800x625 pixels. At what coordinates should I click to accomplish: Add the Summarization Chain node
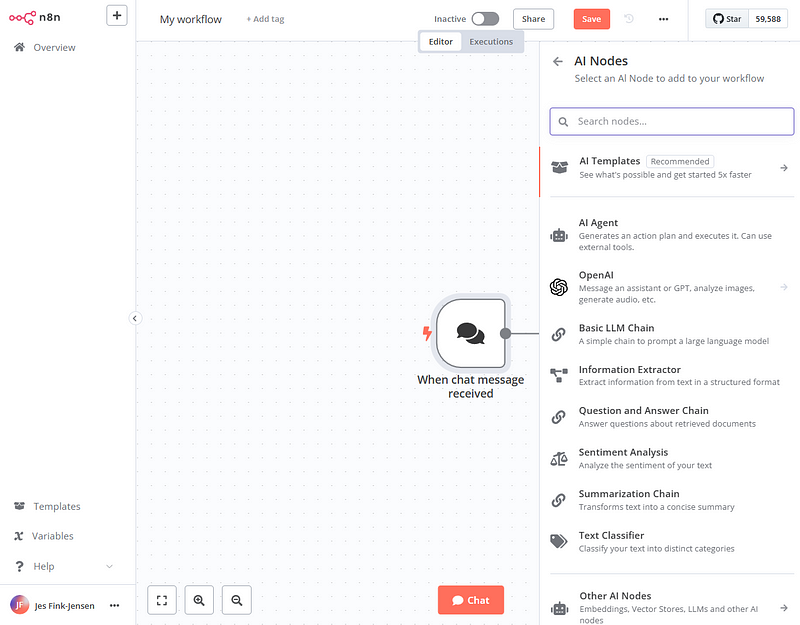click(x=671, y=499)
